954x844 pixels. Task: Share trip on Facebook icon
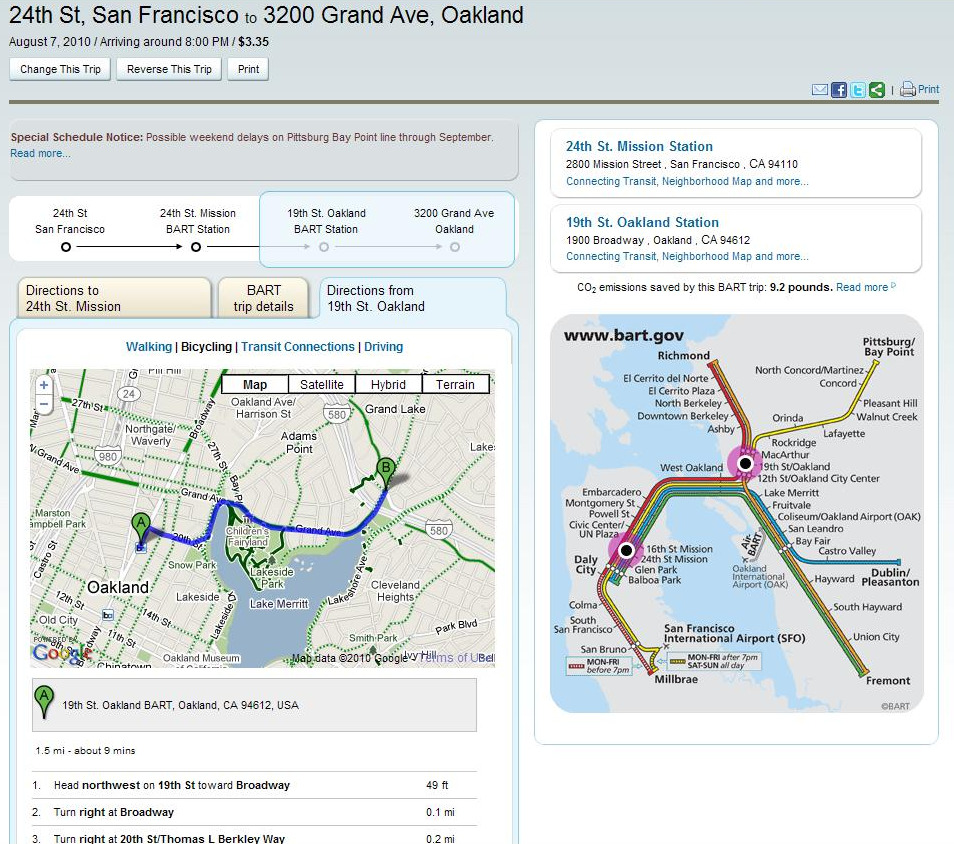(x=838, y=90)
